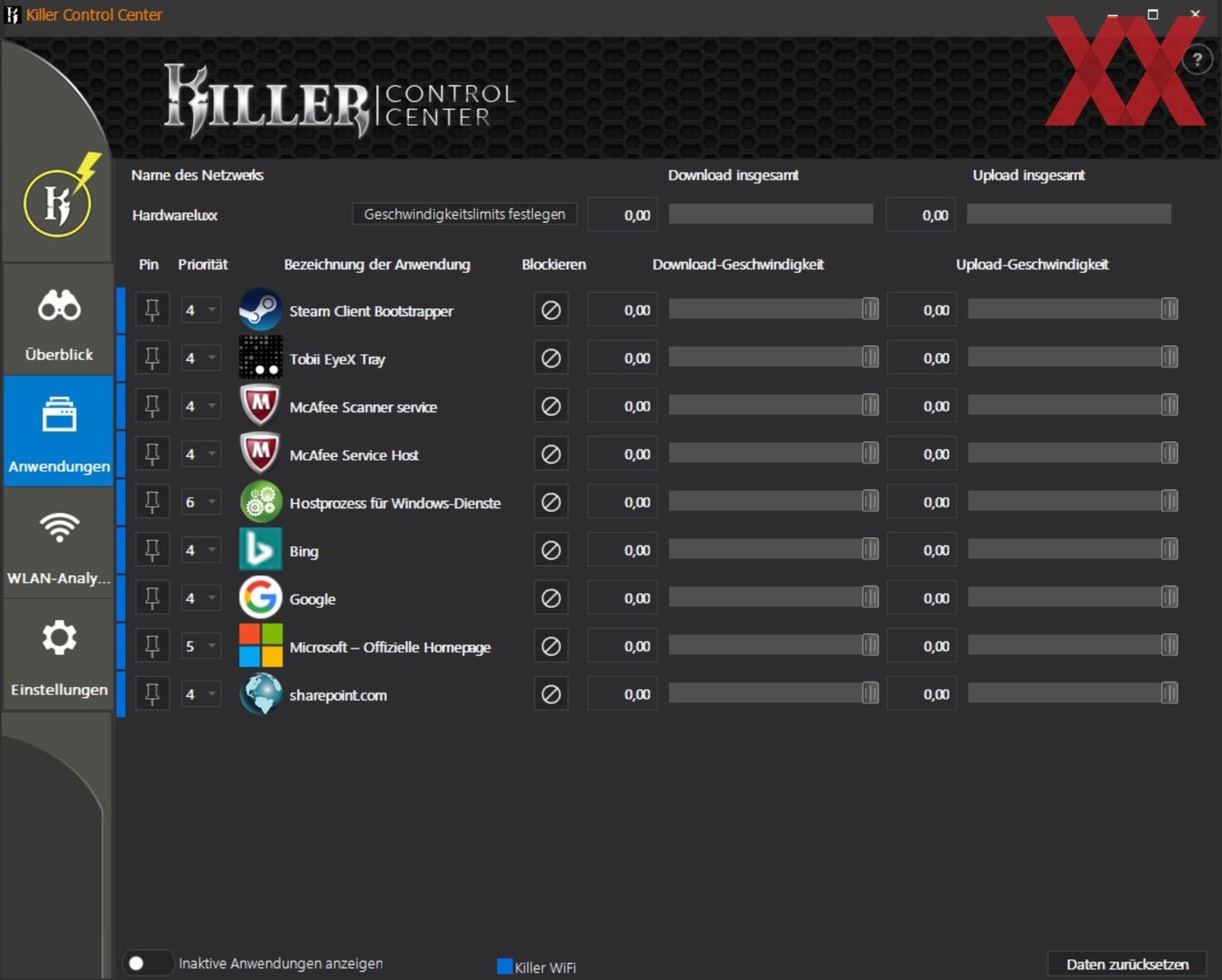Click the Google app icon
Screen dimensions: 1222x980
tap(261, 598)
